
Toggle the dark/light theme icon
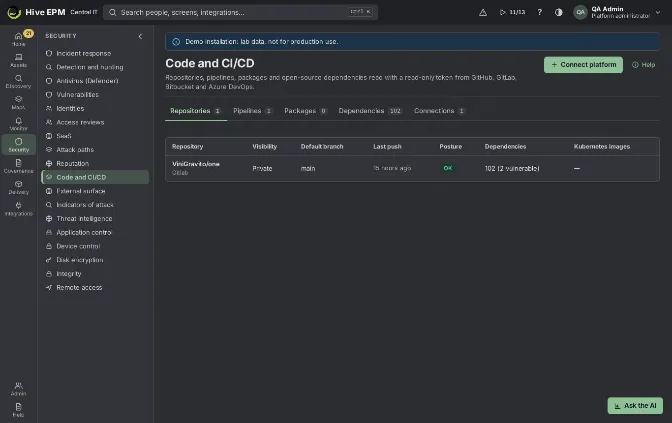[558, 12]
